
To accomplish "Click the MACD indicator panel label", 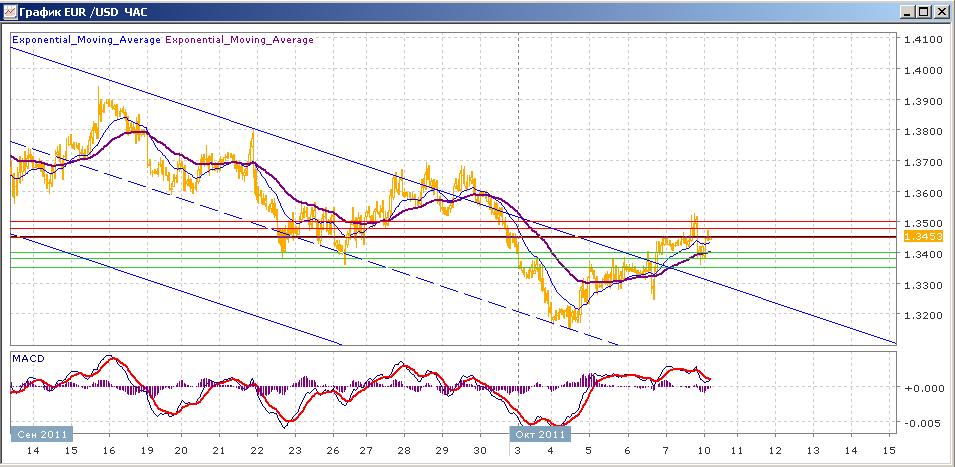I will [x=28, y=359].
